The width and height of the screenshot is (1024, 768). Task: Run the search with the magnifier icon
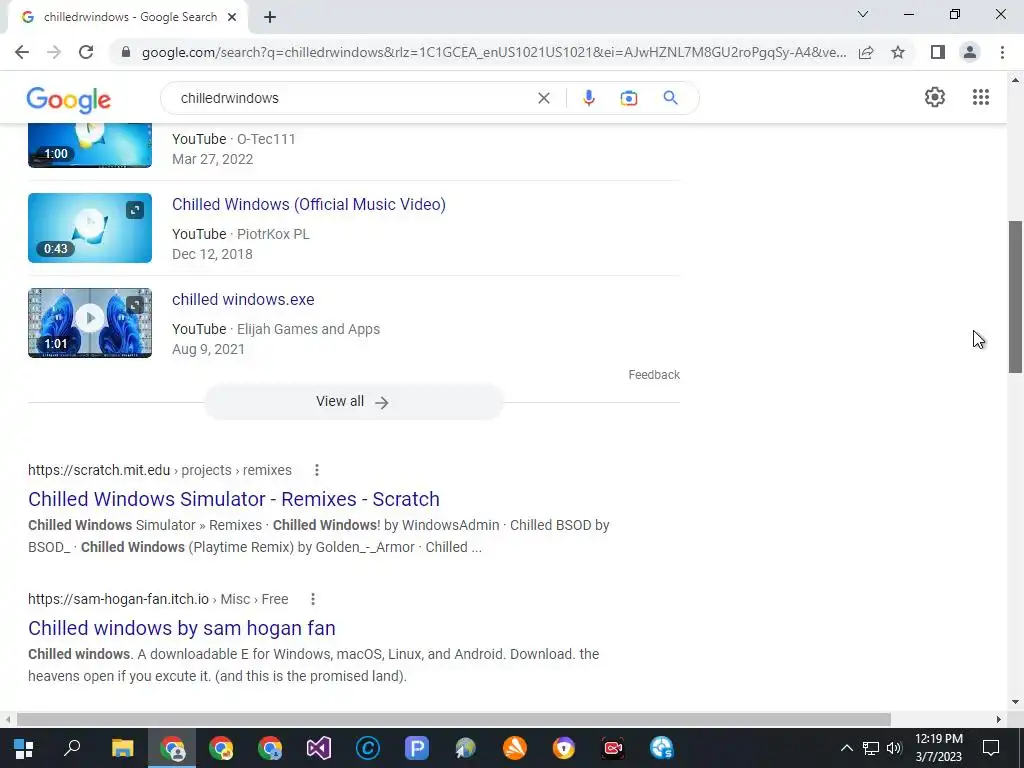[x=670, y=98]
